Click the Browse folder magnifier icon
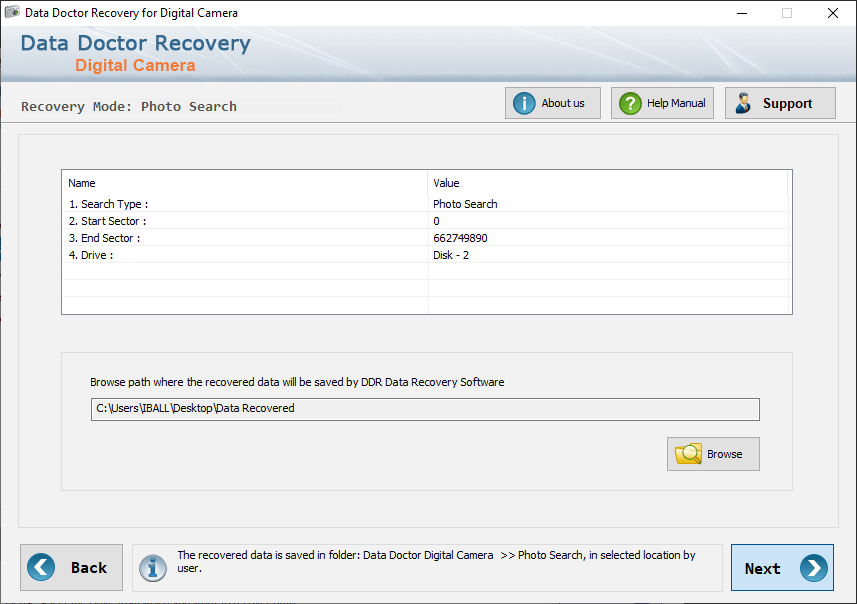Image resolution: width=857 pixels, height=604 pixels. tap(688, 454)
